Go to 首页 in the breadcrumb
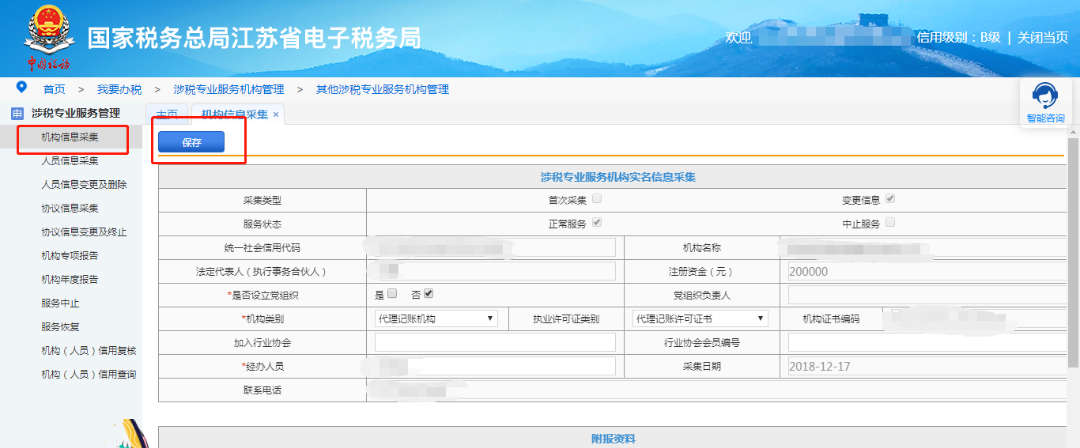The width and height of the screenshot is (1080, 448). click(x=54, y=90)
